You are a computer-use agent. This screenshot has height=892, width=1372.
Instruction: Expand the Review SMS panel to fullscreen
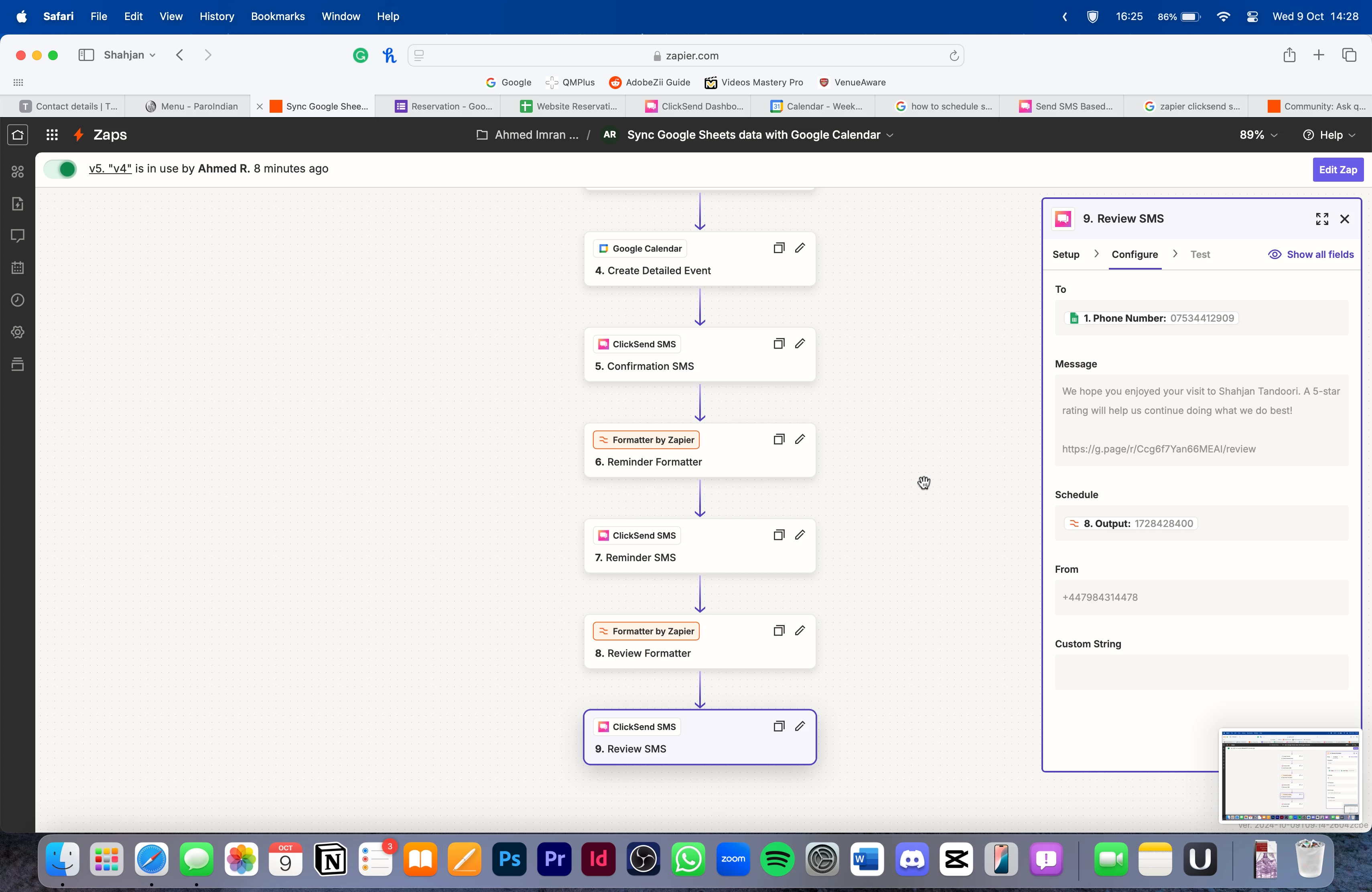click(1322, 219)
